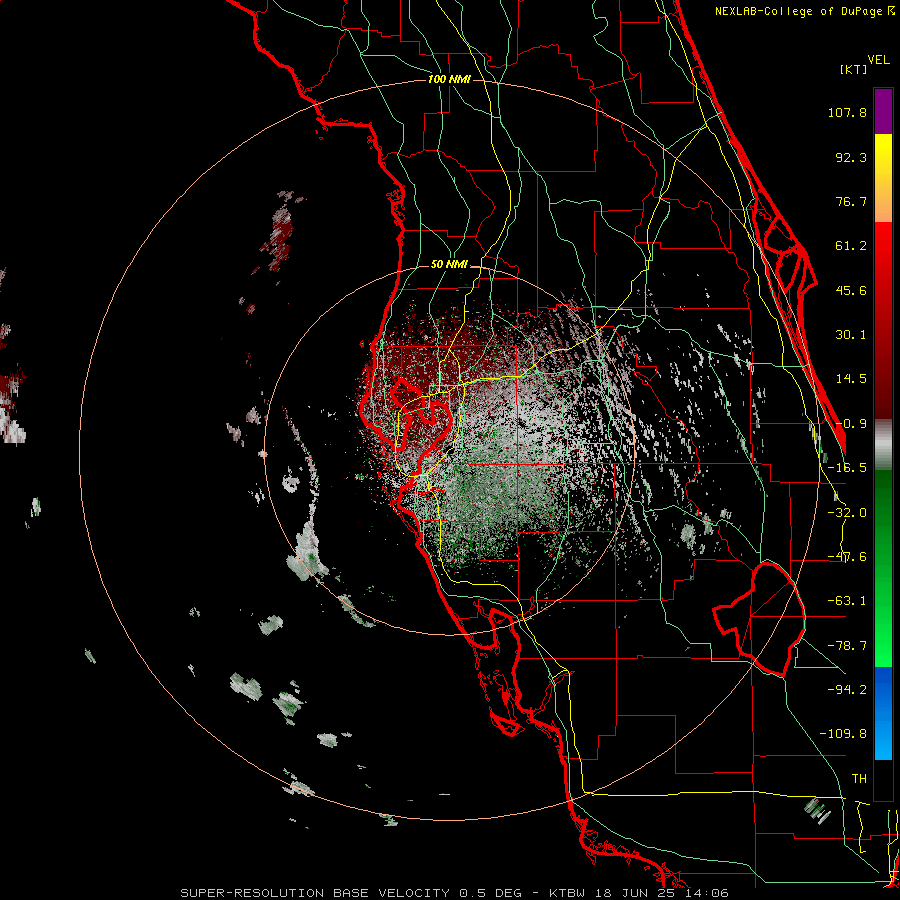Select the 76.7 velocity scale value

(851, 201)
